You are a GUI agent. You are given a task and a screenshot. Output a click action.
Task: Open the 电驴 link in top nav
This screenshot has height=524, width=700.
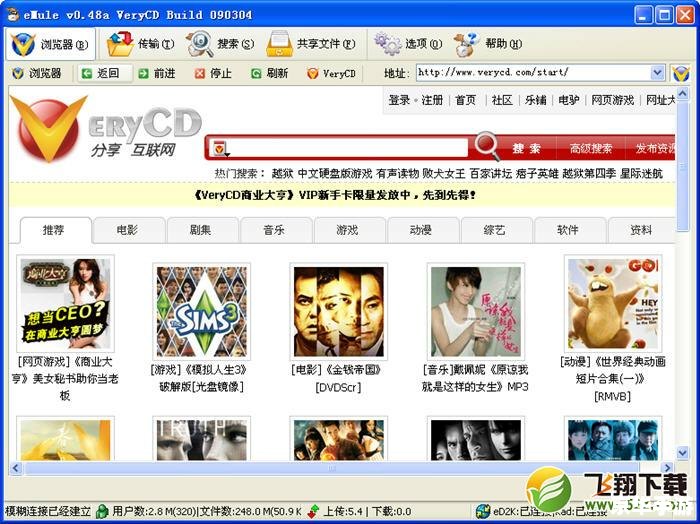pyautogui.click(x=568, y=100)
